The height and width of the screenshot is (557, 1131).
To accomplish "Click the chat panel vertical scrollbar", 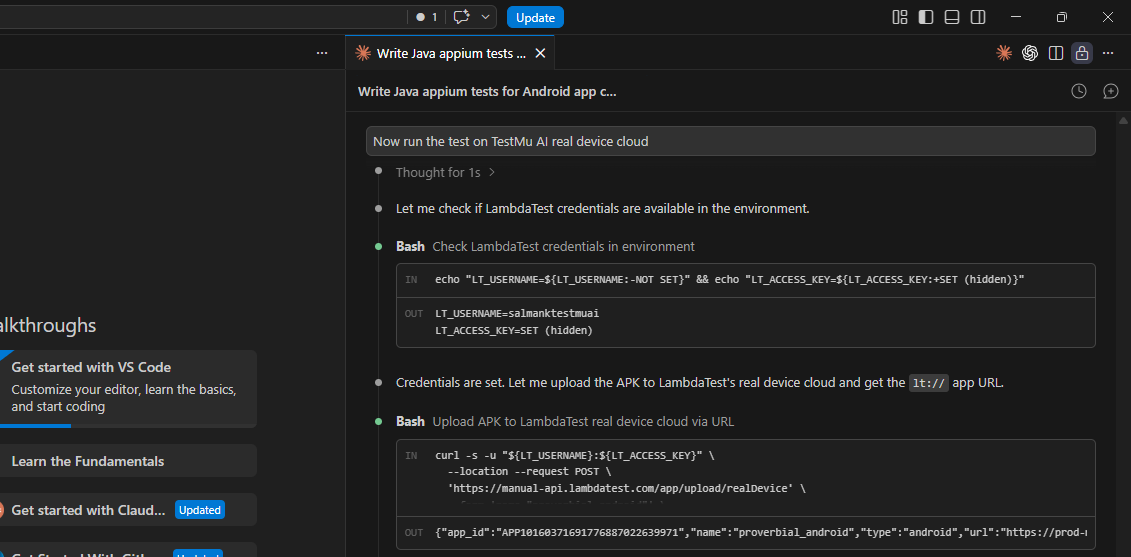I will tap(1123, 334).
